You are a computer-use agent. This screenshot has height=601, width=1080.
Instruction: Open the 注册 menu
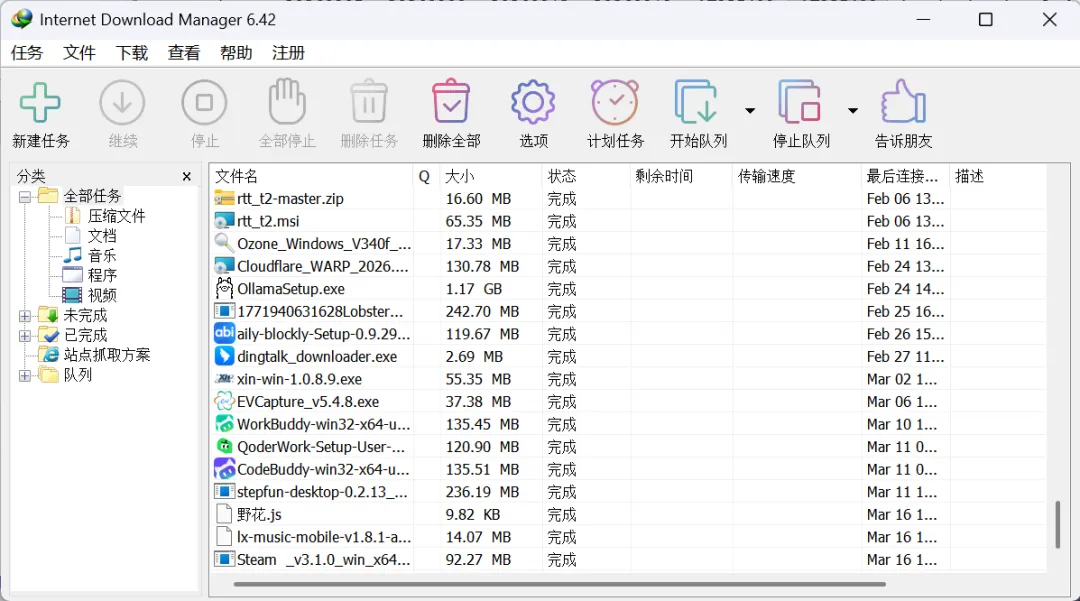coord(289,53)
